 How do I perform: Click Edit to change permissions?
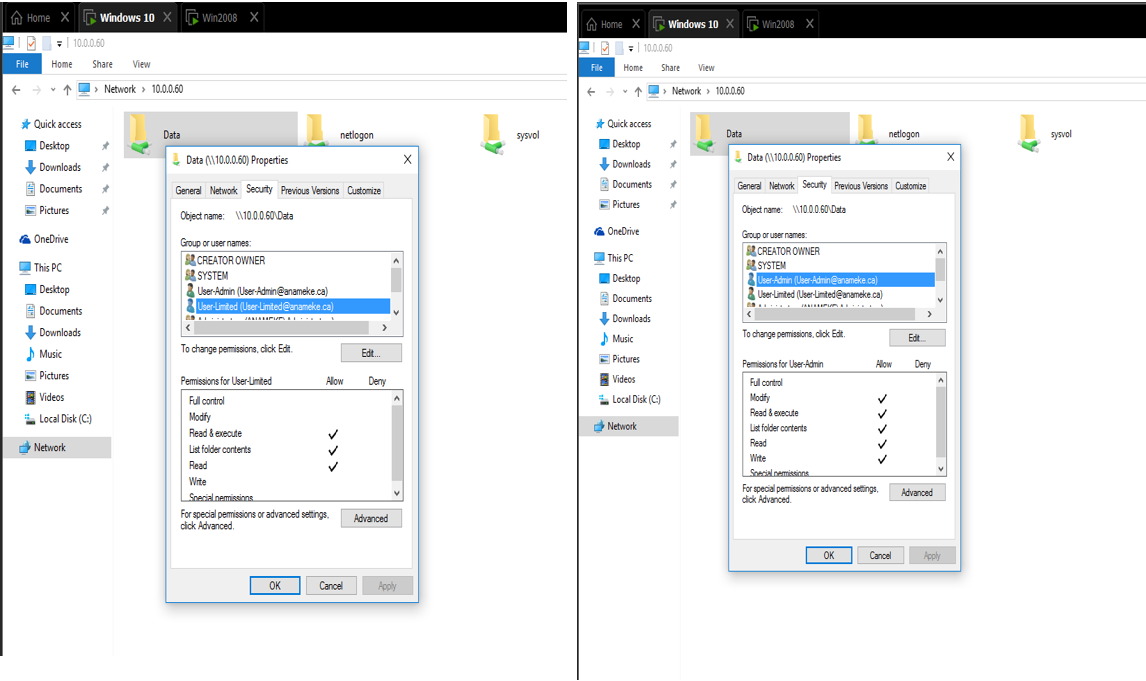370,352
